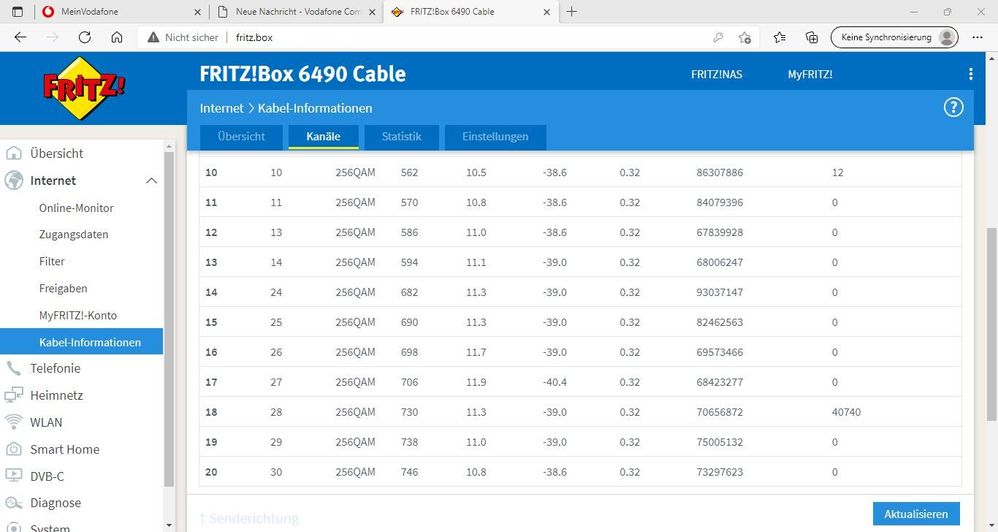This screenshot has height=532, width=998.
Task: Click the Übersicht house icon in sidebar
Action: (13, 153)
